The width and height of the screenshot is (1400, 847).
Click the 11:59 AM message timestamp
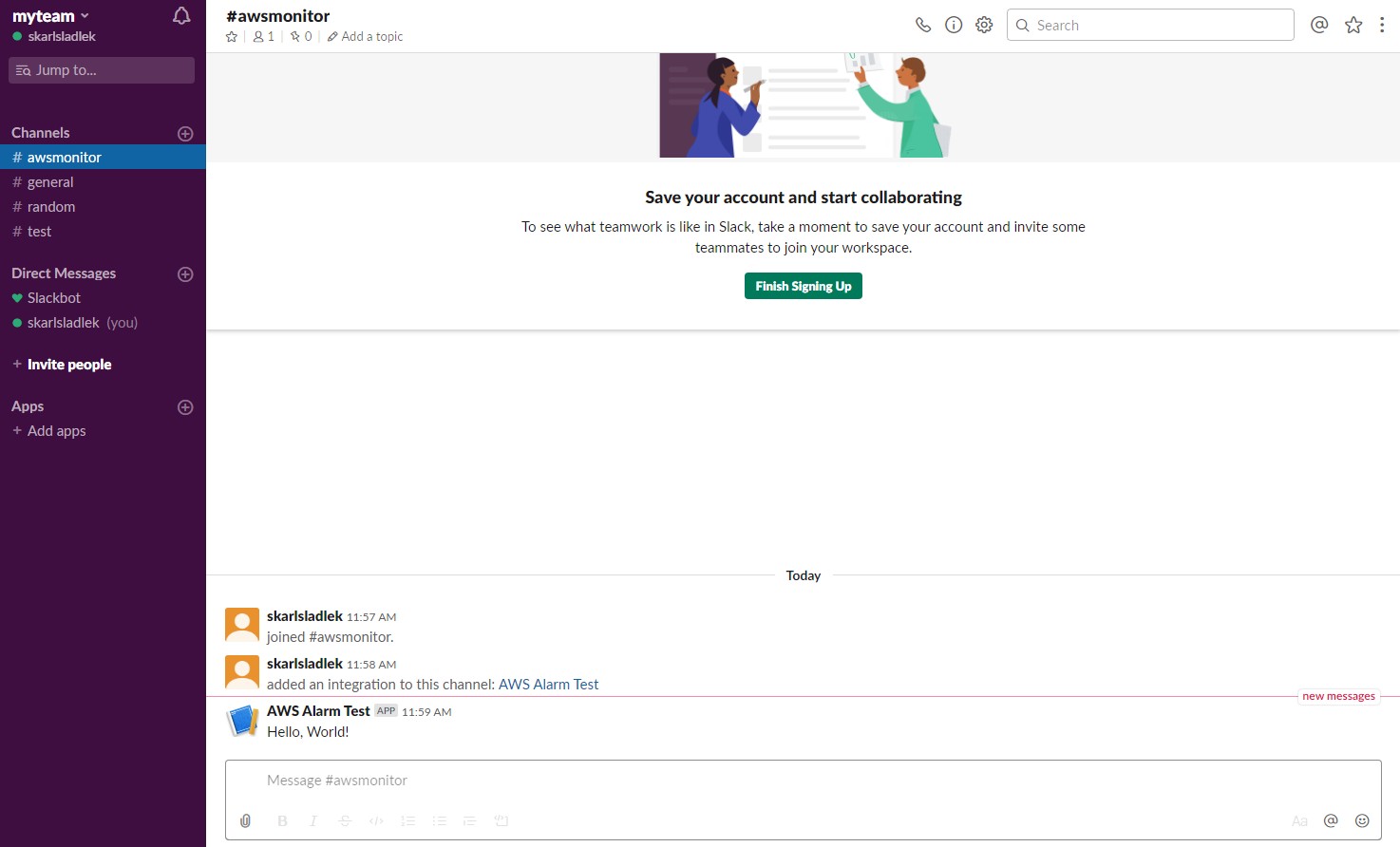(426, 712)
